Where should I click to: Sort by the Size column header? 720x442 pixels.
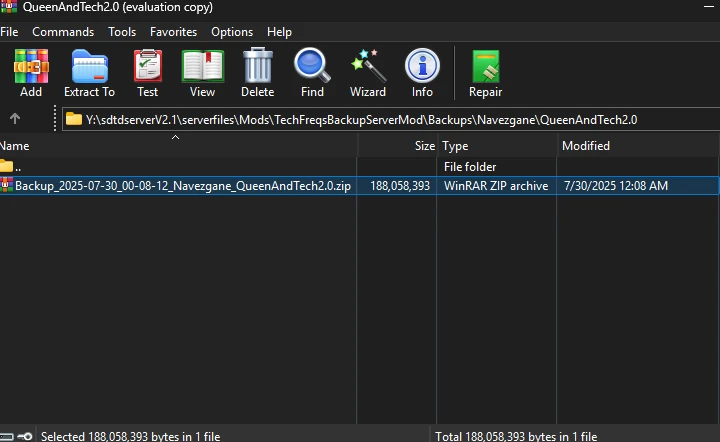click(x=398, y=146)
